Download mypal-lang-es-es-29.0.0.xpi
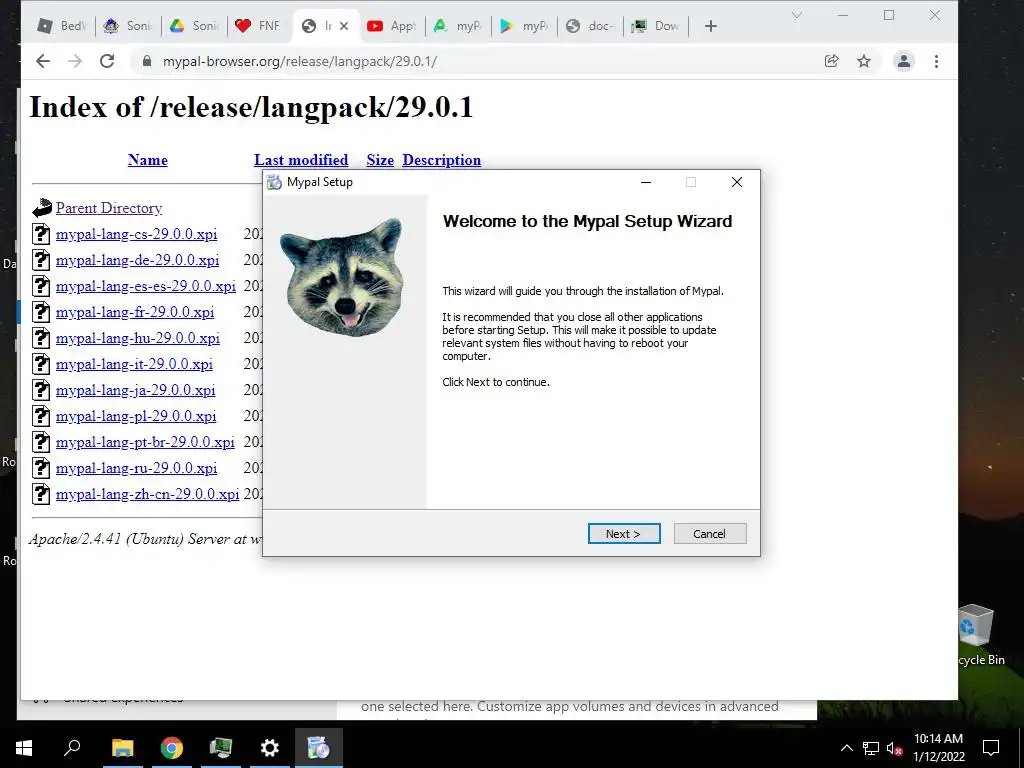1024x768 pixels. click(x=146, y=286)
